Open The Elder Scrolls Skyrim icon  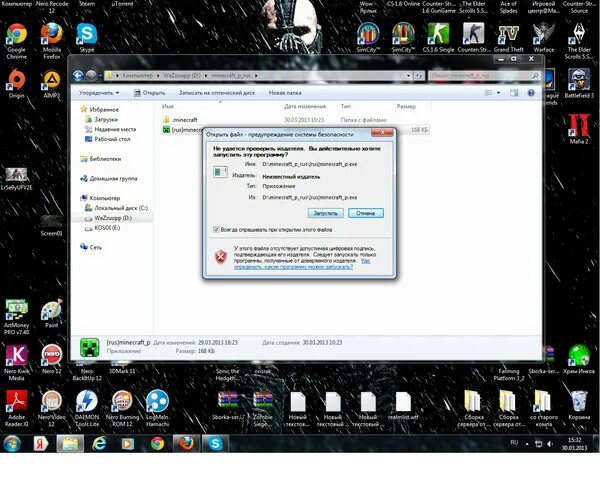tap(579, 41)
